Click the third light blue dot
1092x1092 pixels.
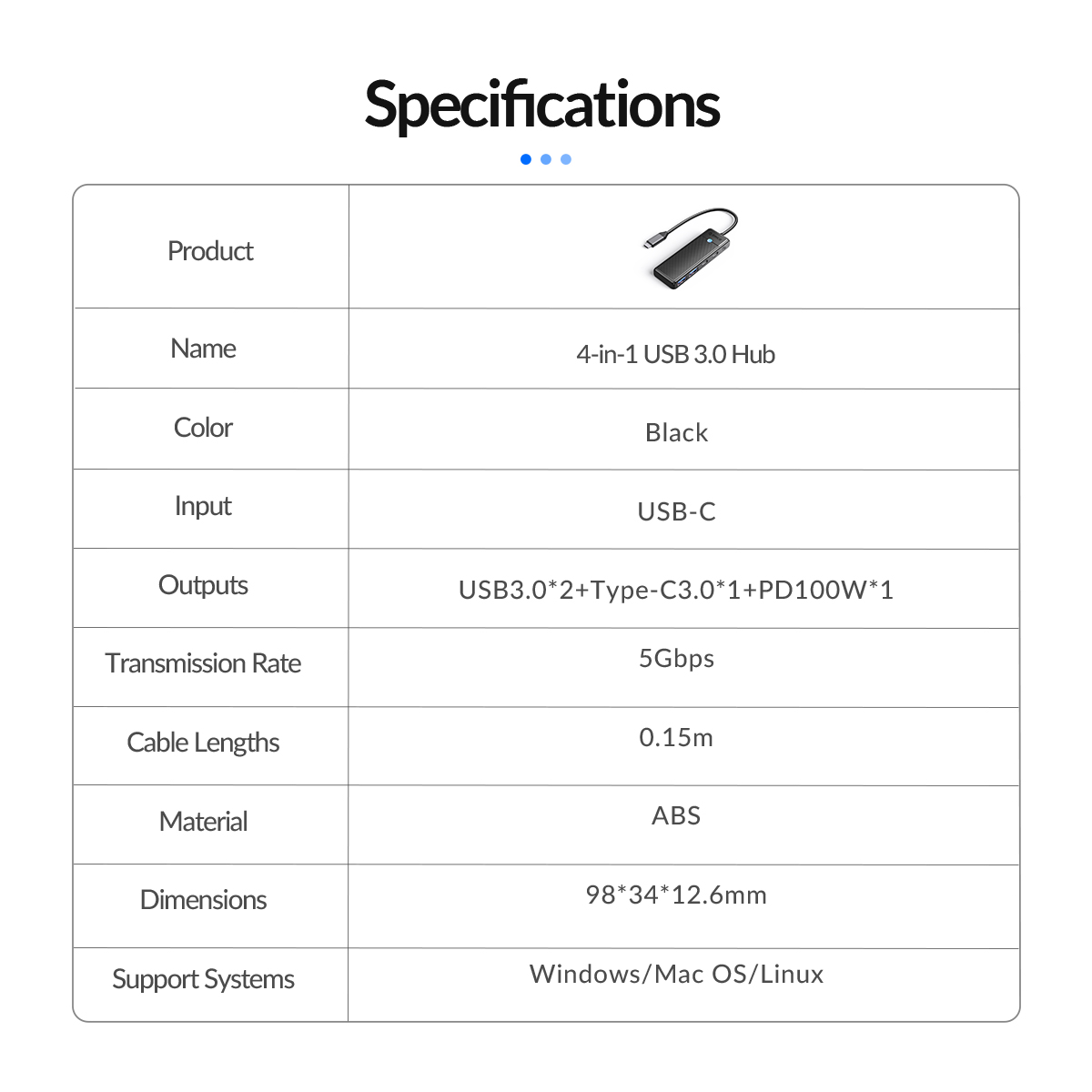(x=566, y=159)
